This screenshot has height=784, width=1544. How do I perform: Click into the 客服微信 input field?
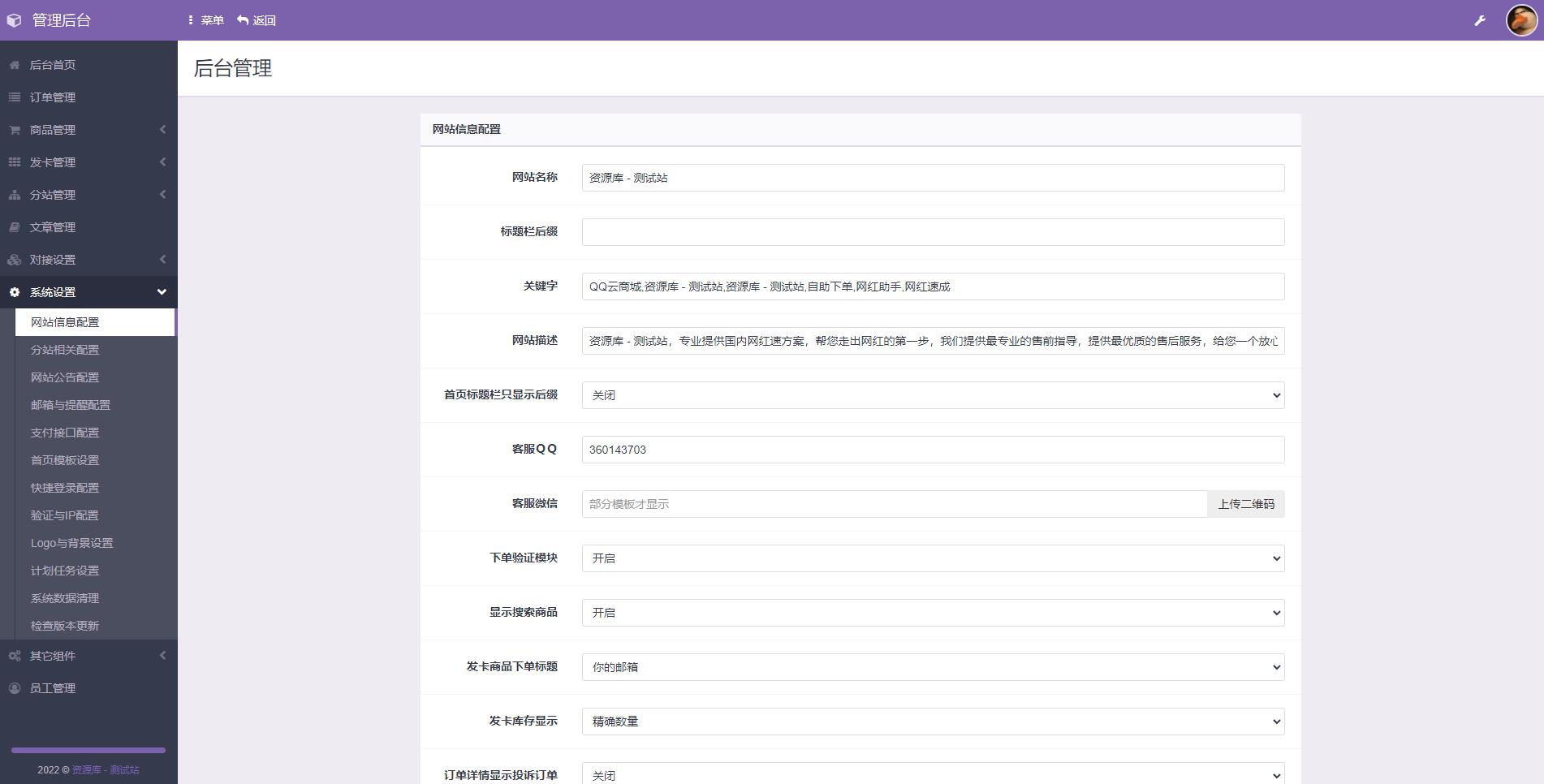coord(895,504)
